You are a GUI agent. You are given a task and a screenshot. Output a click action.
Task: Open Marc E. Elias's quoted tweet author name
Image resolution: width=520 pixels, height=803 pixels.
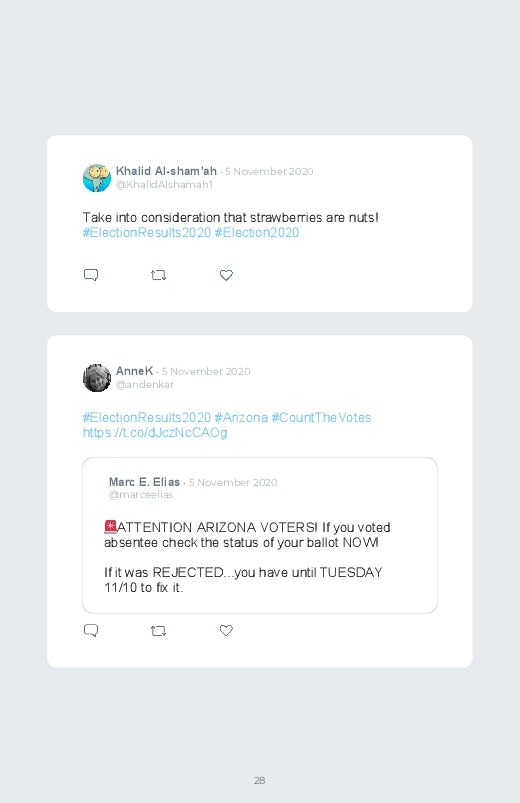click(x=144, y=482)
